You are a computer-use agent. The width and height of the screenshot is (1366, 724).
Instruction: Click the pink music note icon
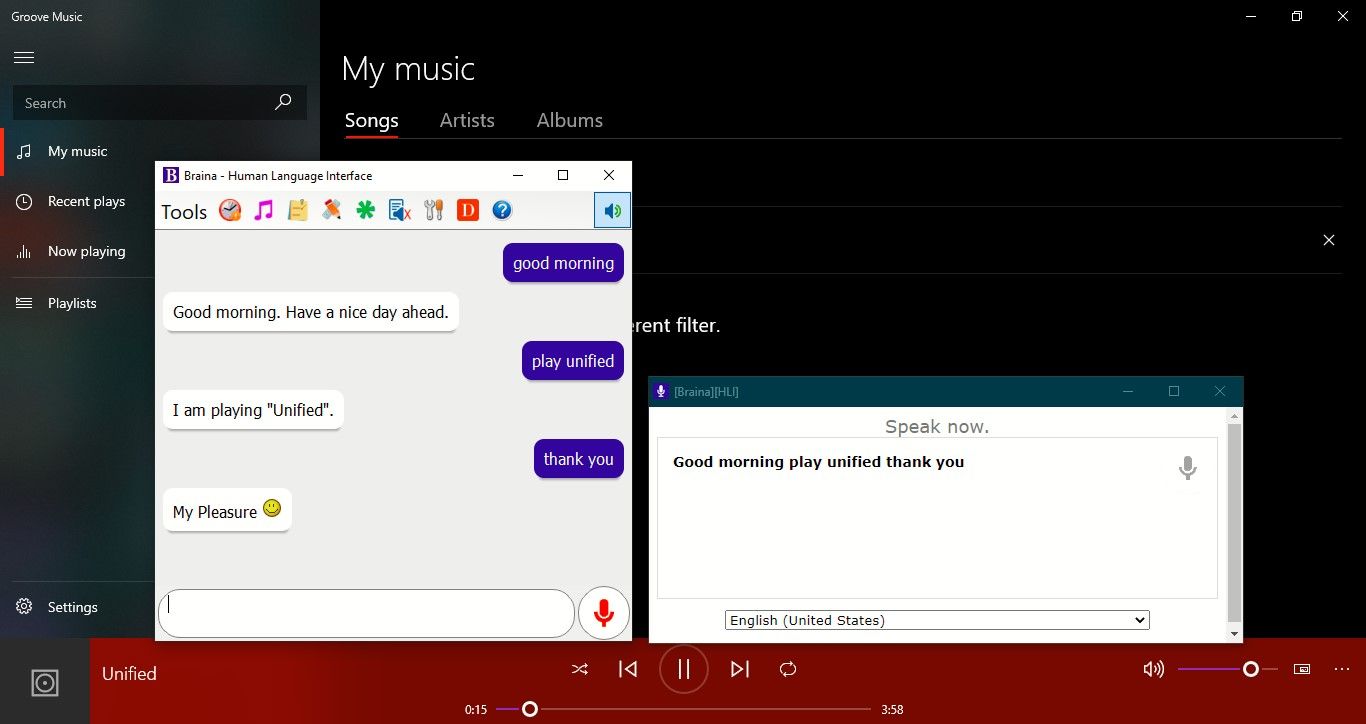coord(263,210)
